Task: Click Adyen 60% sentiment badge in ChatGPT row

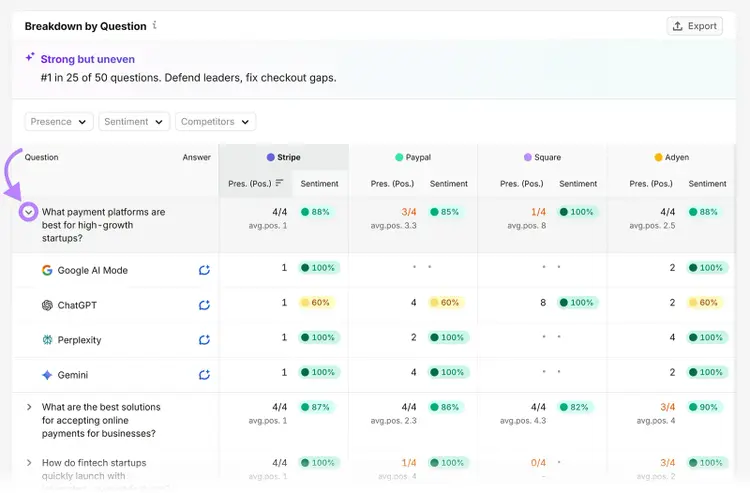Action: pyautogui.click(x=704, y=303)
